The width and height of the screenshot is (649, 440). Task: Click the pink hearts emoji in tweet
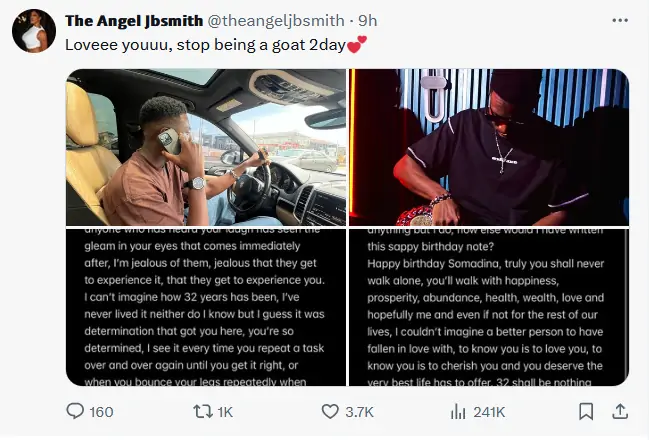pos(357,44)
